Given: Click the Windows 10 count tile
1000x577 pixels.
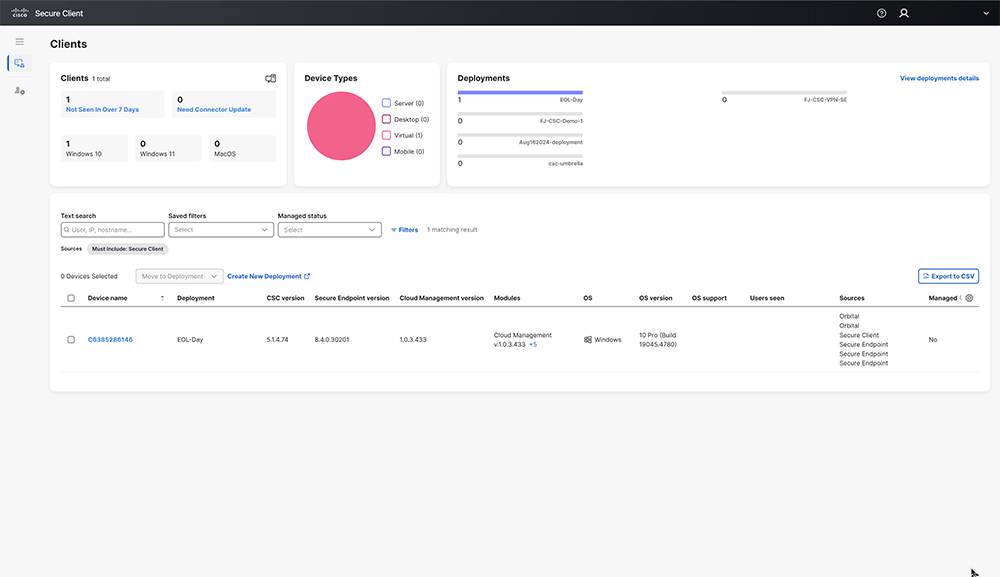Looking at the screenshot, I should pyautogui.click(x=94, y=148).
